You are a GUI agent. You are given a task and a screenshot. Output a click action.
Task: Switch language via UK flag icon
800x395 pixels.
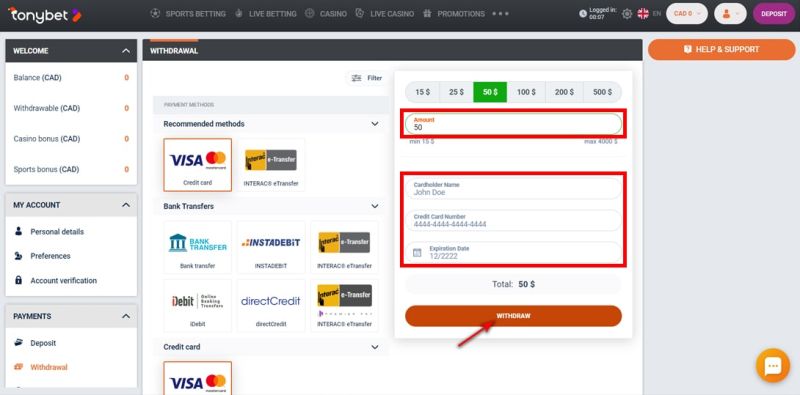(x=643, y=14)
